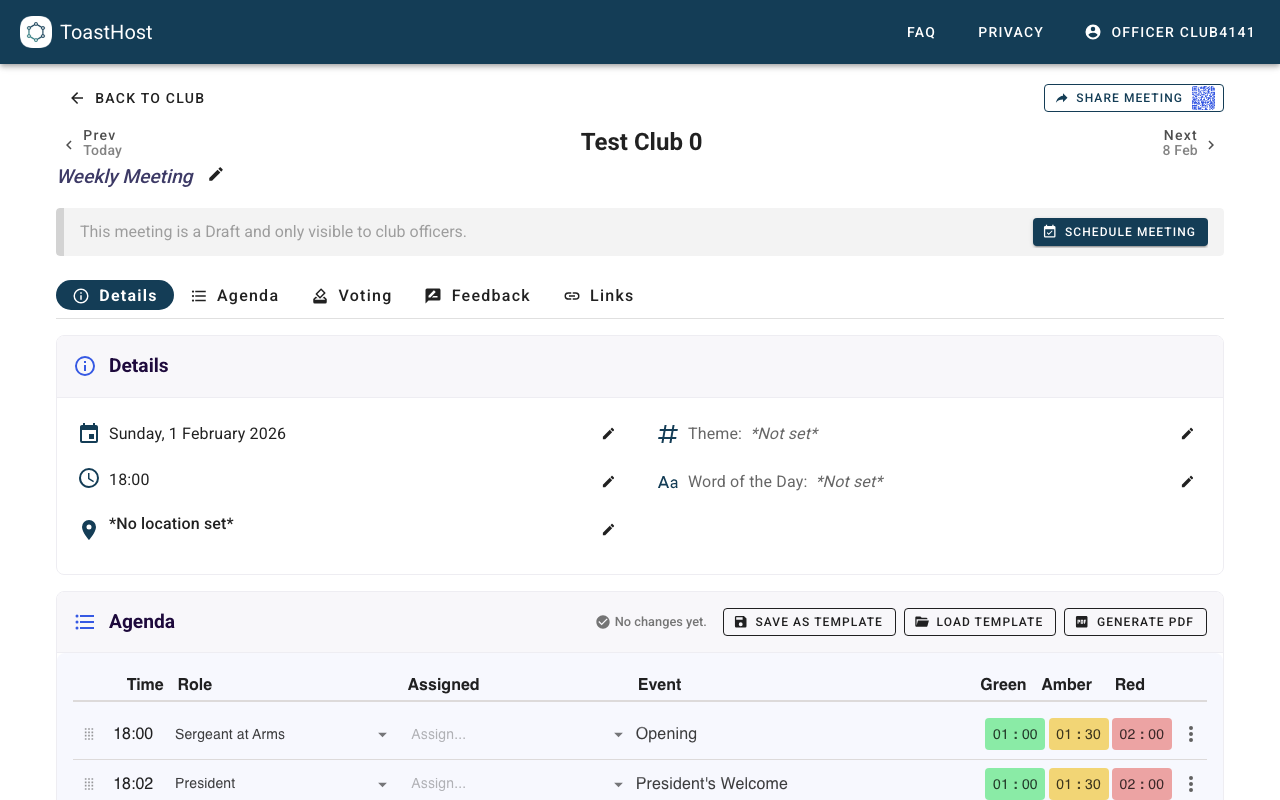Edit the location with its pencil icon
1280x800 pixels.
(608, 530)
